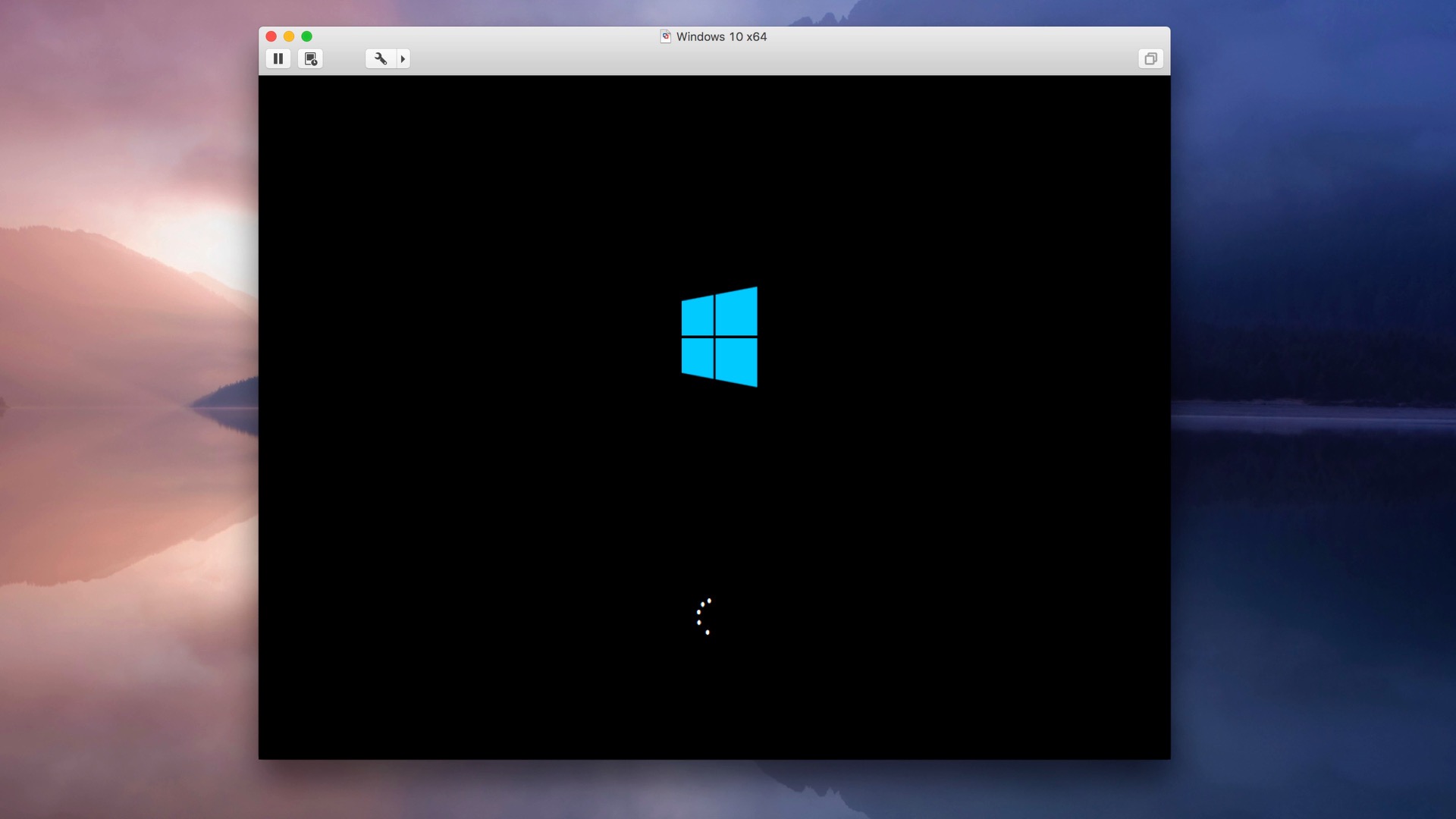This screenshot has width=1456, height=819.
Task: Click the Windows boot logo in the guest display
Action: (719, 337)
